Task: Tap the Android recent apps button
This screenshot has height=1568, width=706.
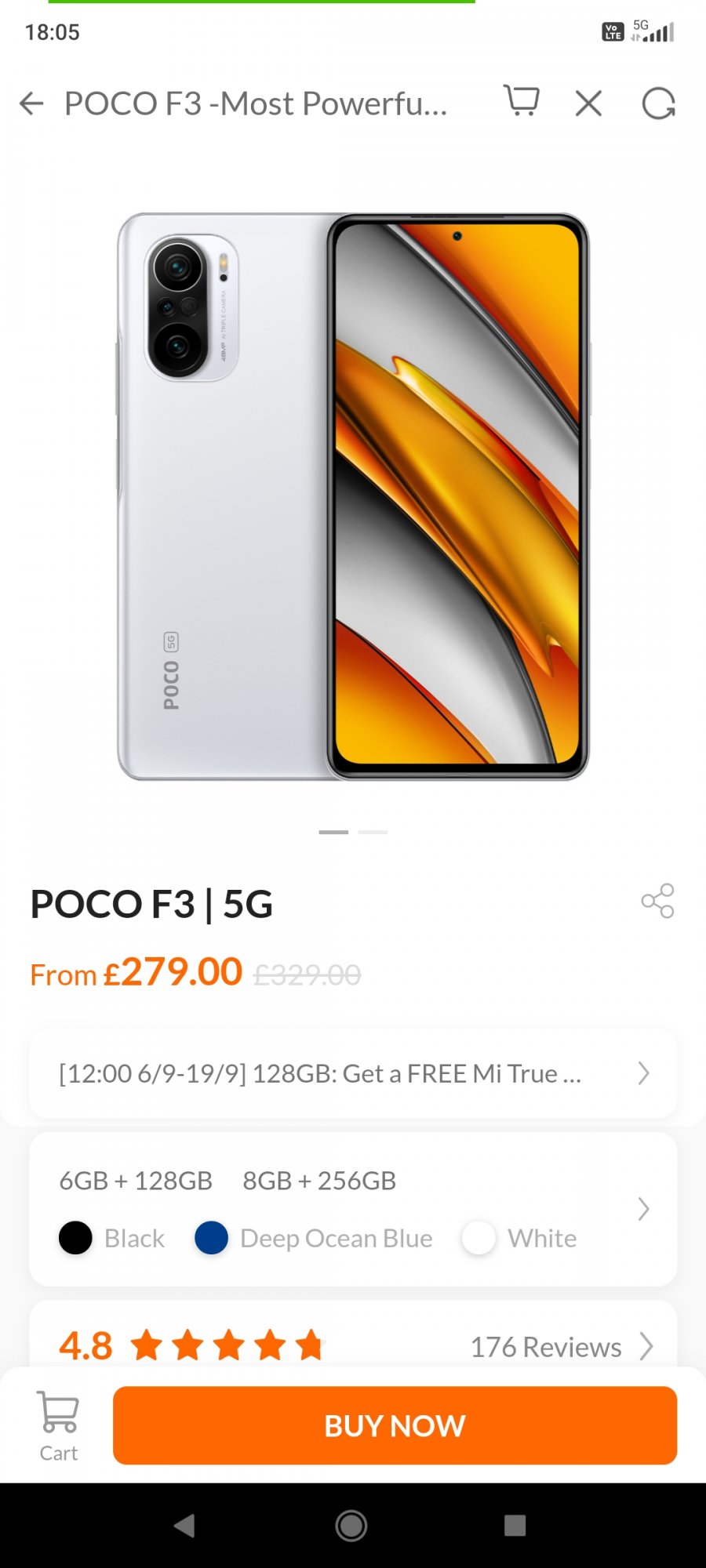Action: click(515, 1526)
